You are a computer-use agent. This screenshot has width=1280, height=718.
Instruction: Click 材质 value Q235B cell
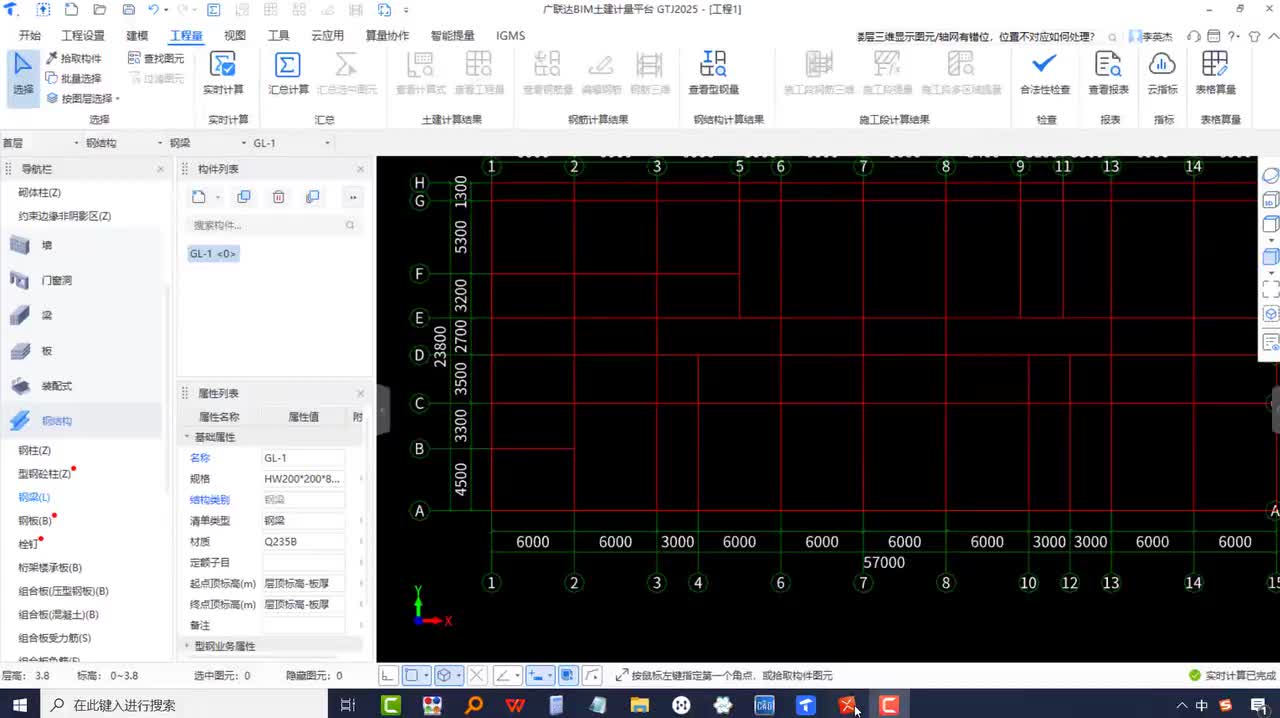(x=303, y=542)
